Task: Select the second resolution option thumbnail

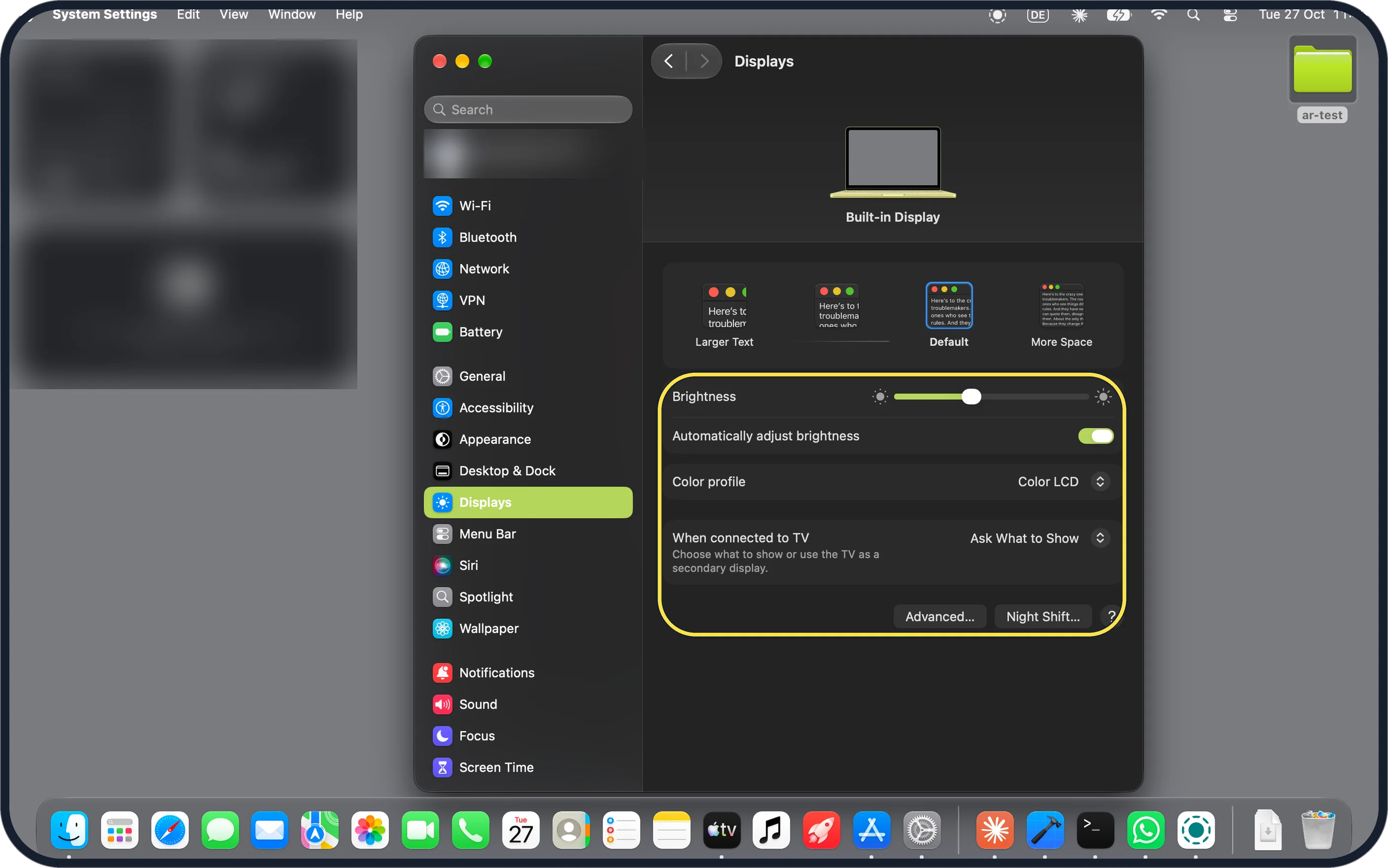Action: (x=837, y=306)
